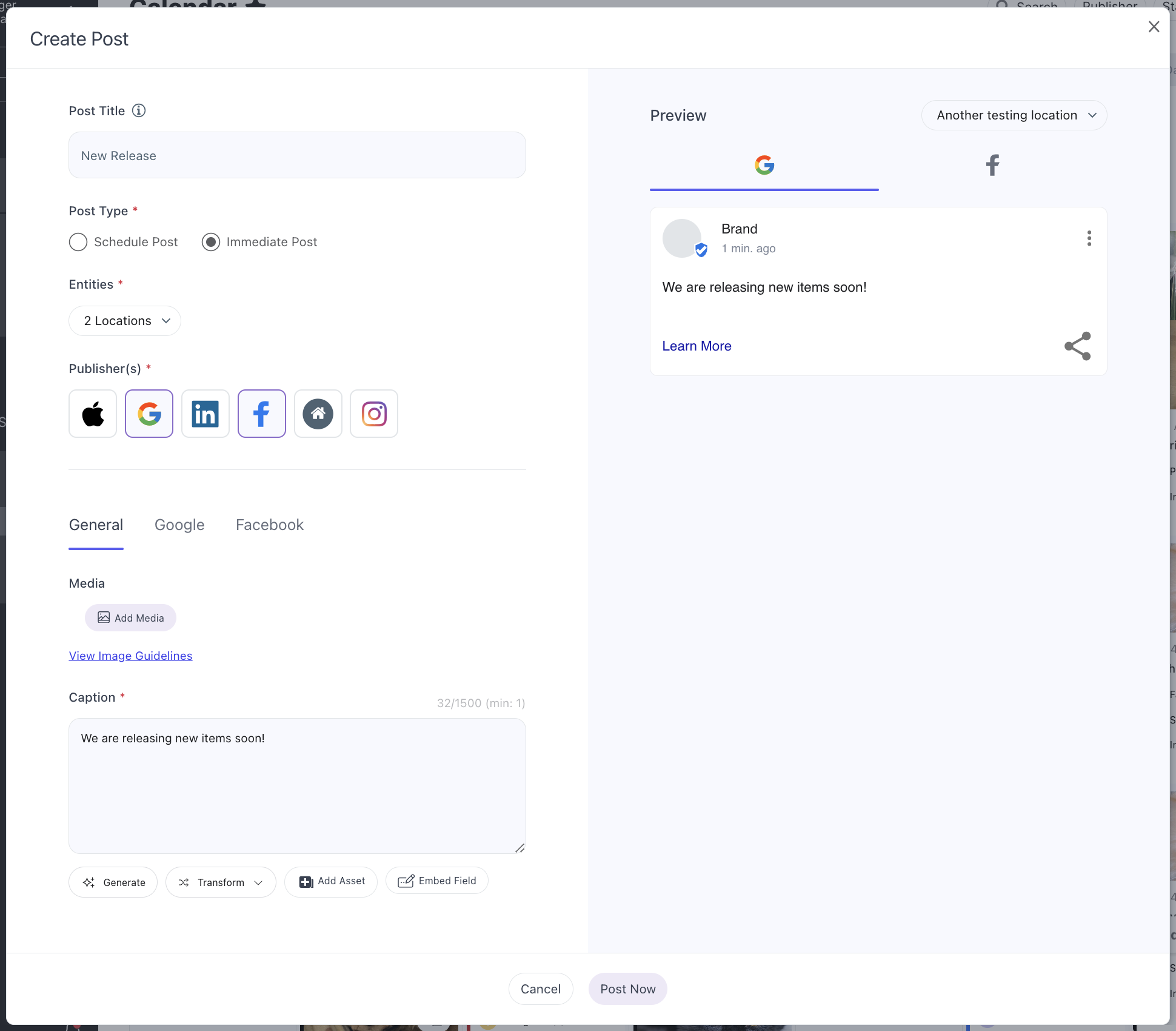Click the 1 min. ago timestamp
The width and height of the screenshot is (1176, 1031).
click(x=749, y=249)
